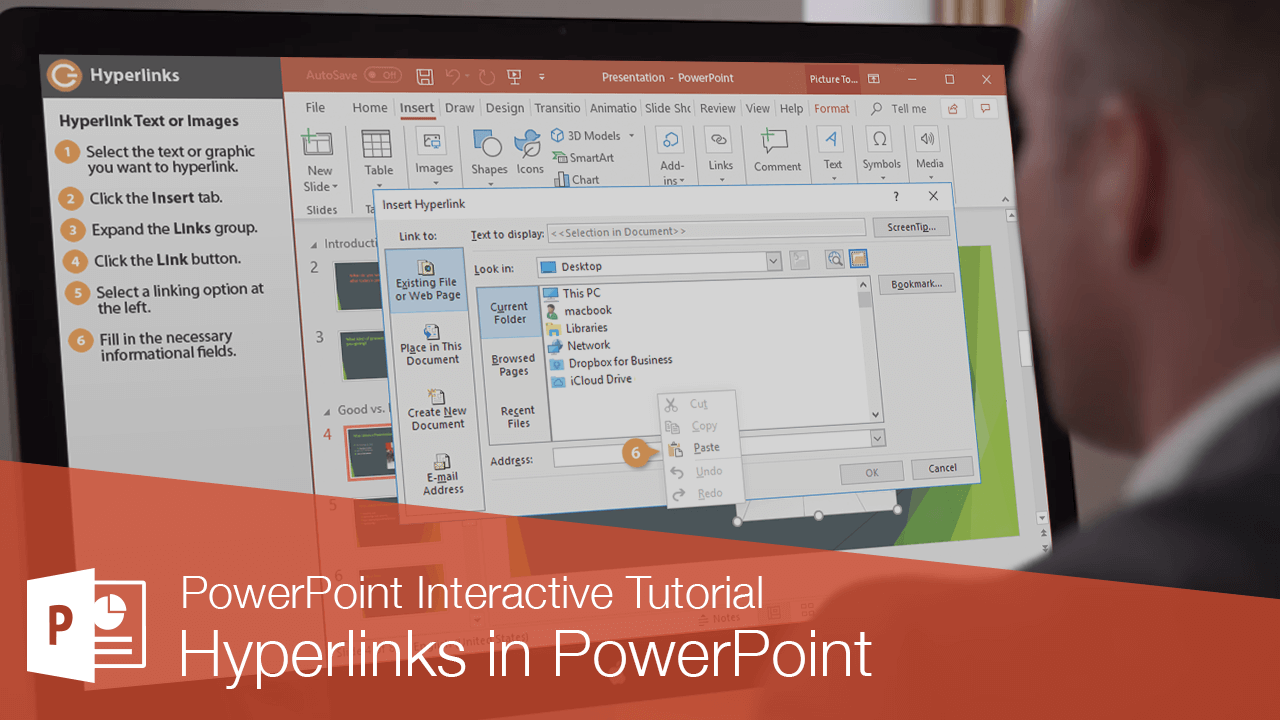The image size is (1280, 720).
Task: Add a Comment to the slide
Action: [777, 152]
